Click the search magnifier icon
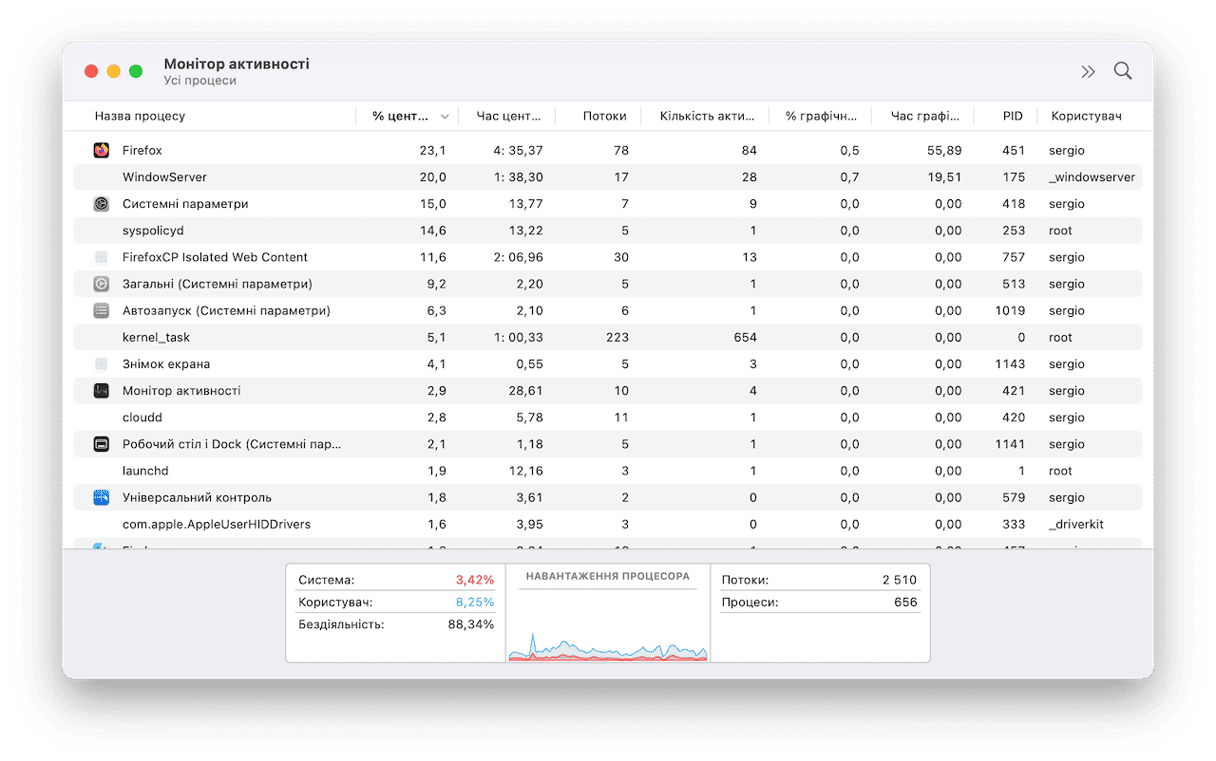Viewport: 1216px width, 761px height. pos(1123,71)
